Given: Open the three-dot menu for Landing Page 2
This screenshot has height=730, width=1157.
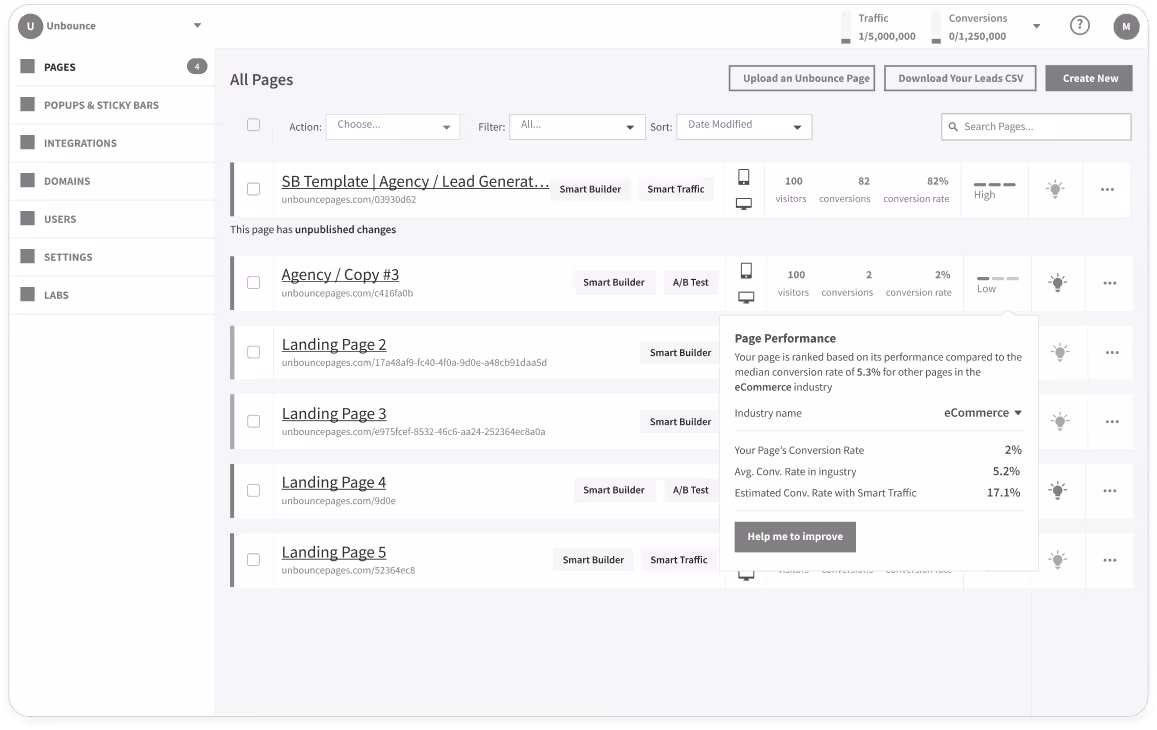Looking at the screenshot, I should pyautogui.click(x=1112, y=353).
